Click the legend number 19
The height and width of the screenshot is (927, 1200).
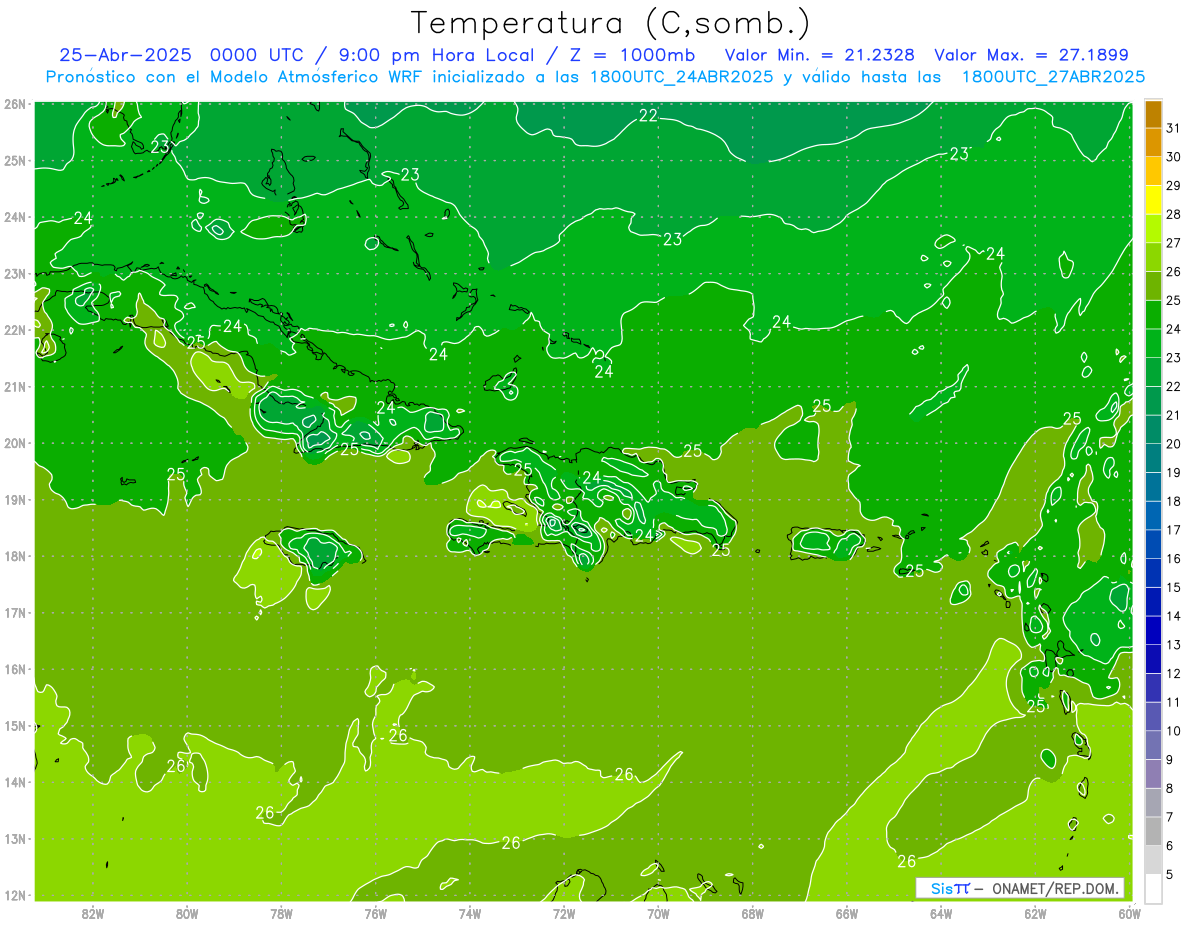pyautogui.click(x=1173, y=472)
